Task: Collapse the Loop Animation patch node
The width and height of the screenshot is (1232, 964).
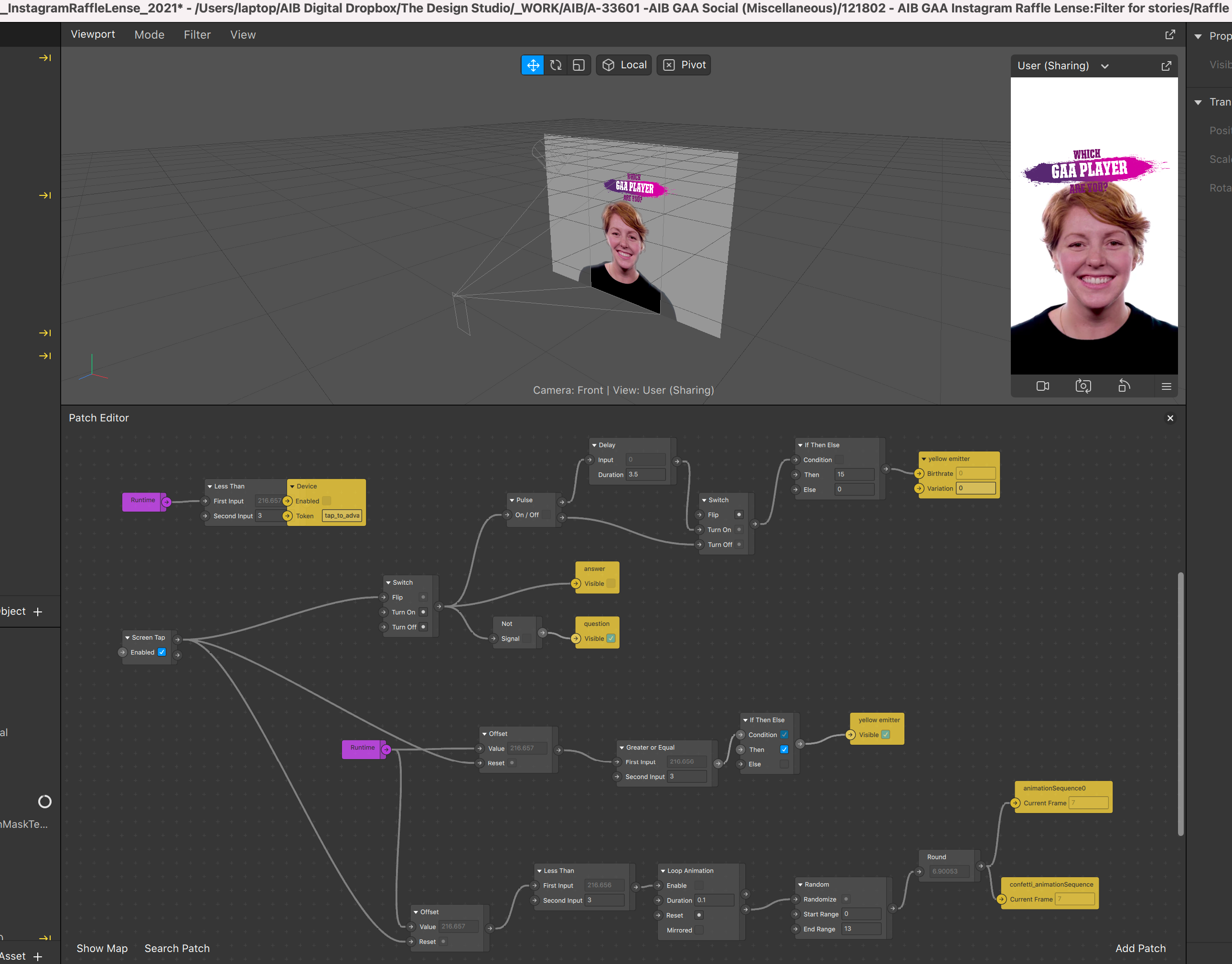Action: point(663,871)
